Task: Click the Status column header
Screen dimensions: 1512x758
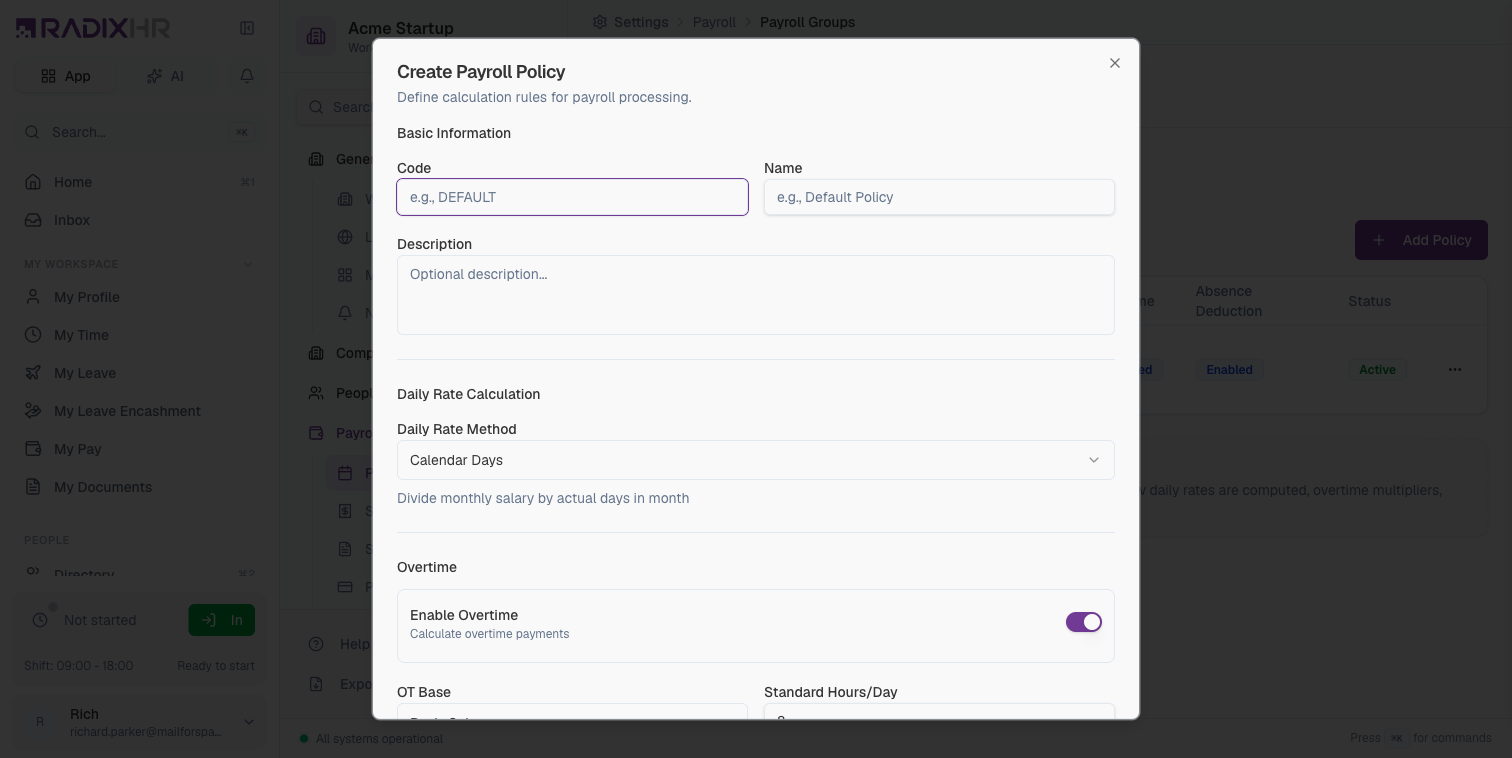Action: [1369, 301]
